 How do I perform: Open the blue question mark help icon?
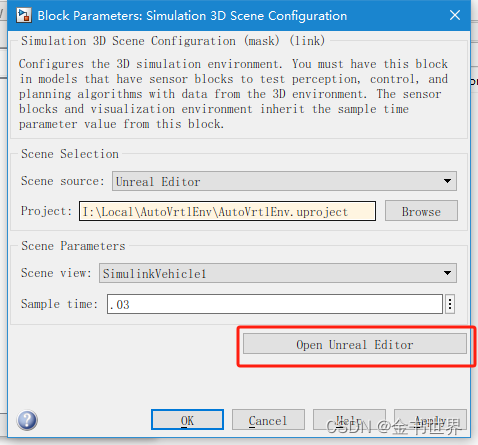[x=27, y=420]
